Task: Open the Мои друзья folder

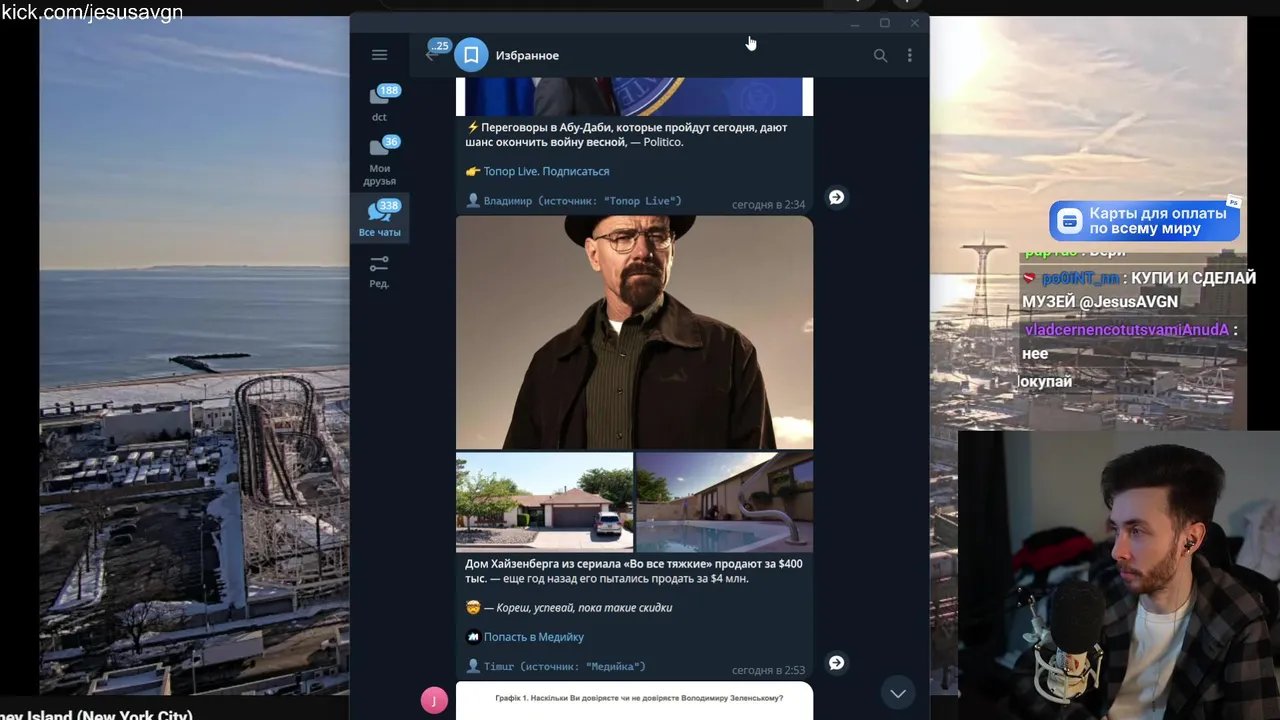Action: click(380, 160)
